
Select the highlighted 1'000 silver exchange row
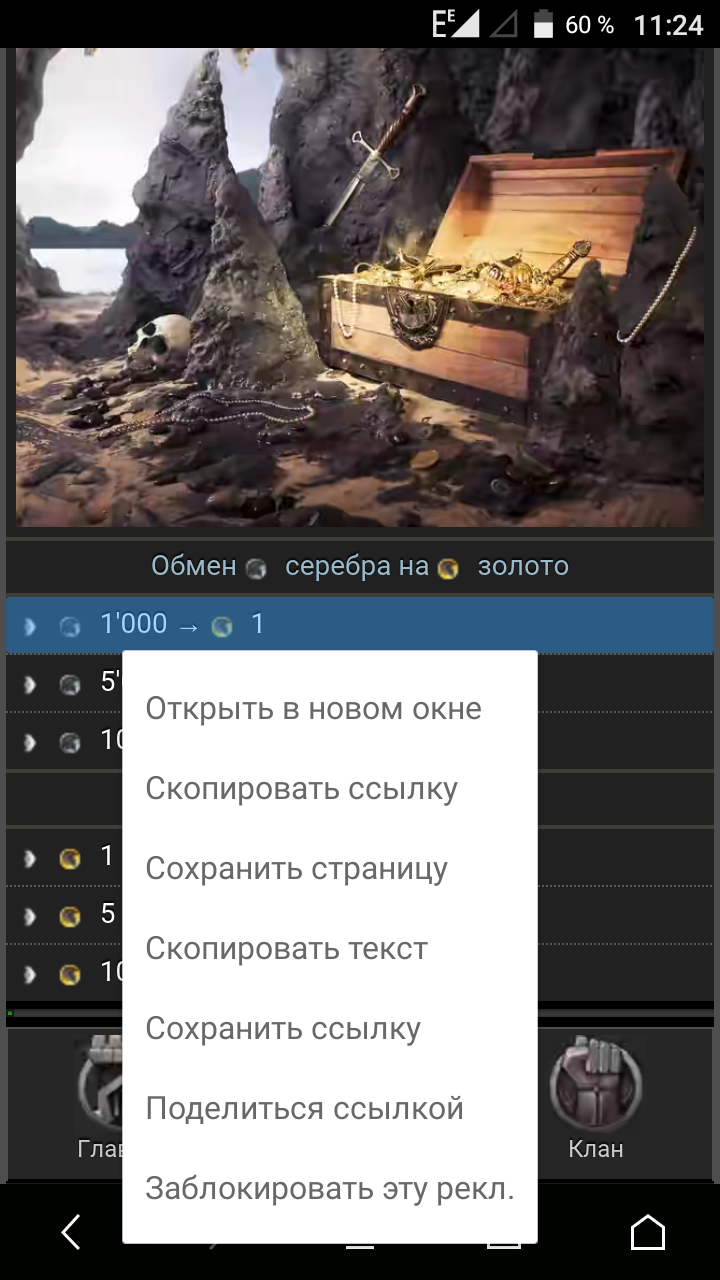360,626
